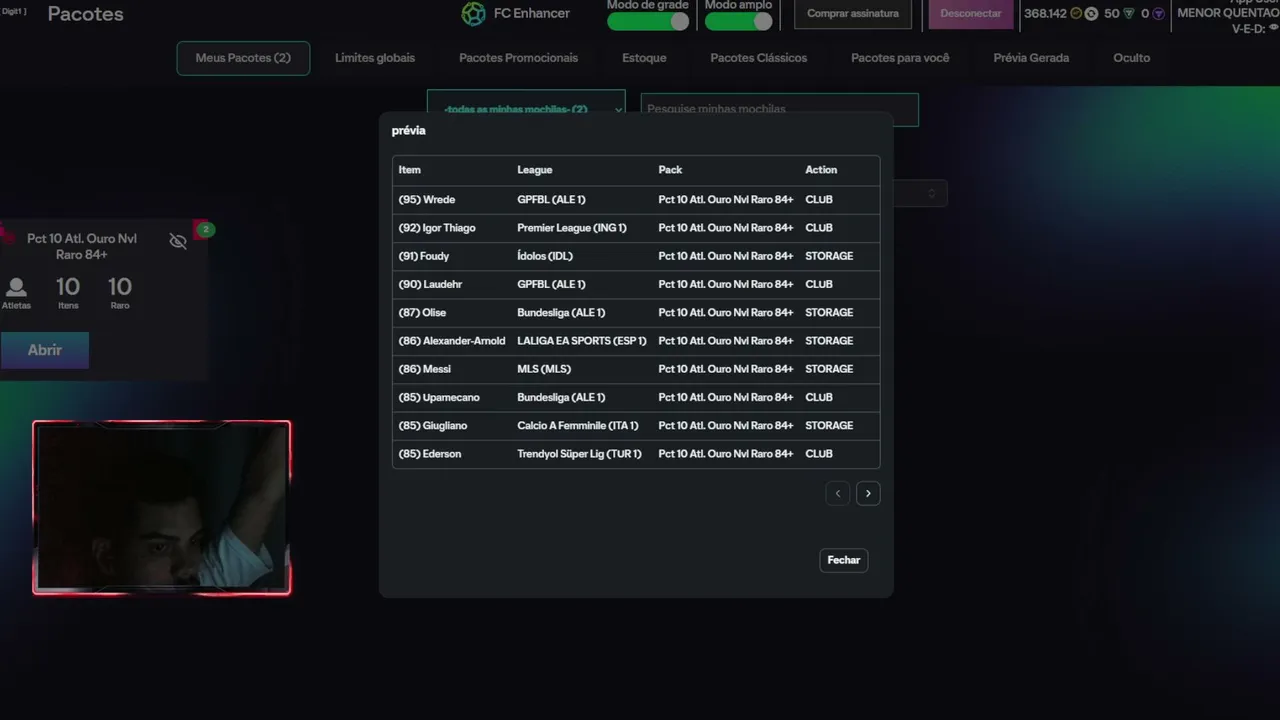Select the (90) Laudehr row item
The height and width of the screenshot is (720, 1280).
click(430, 284)
